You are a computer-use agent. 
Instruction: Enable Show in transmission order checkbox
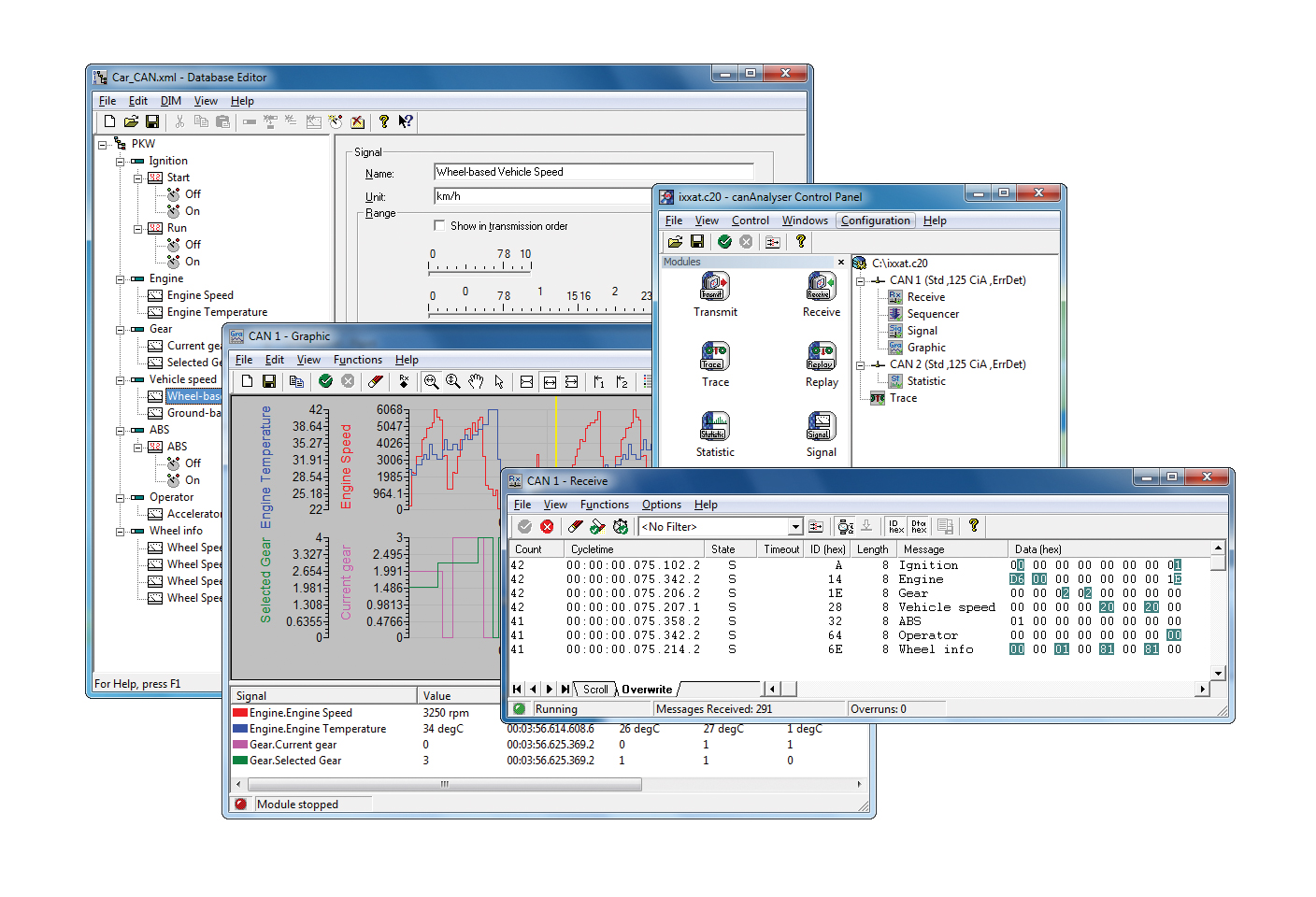[x=439, y=225]
